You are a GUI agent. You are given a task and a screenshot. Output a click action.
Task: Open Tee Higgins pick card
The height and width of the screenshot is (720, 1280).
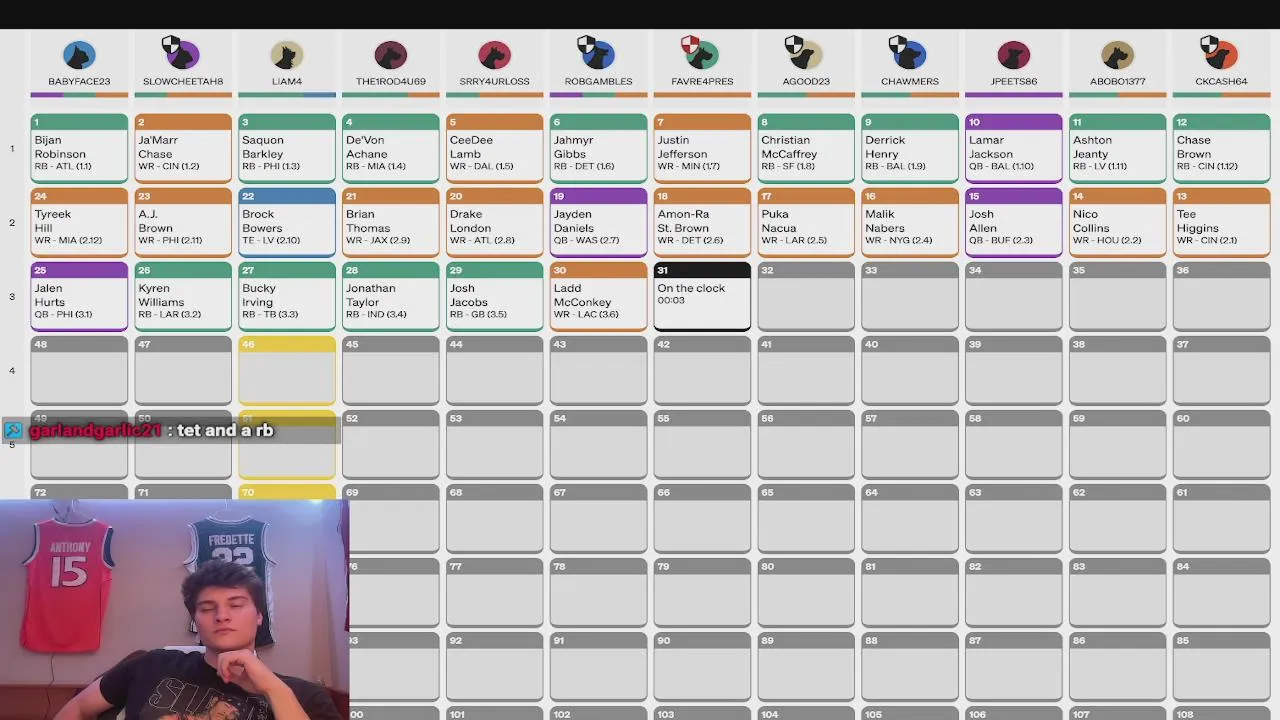click(x=1222, y=222)
